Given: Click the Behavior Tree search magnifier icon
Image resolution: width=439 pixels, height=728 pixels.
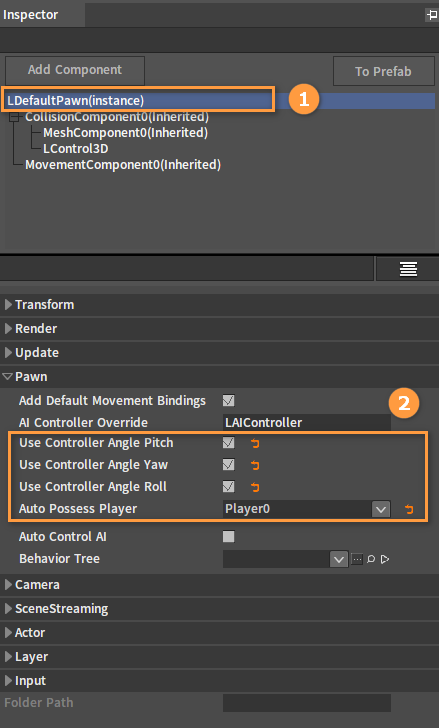Looking at the screenshot, I should pos(371,559).
